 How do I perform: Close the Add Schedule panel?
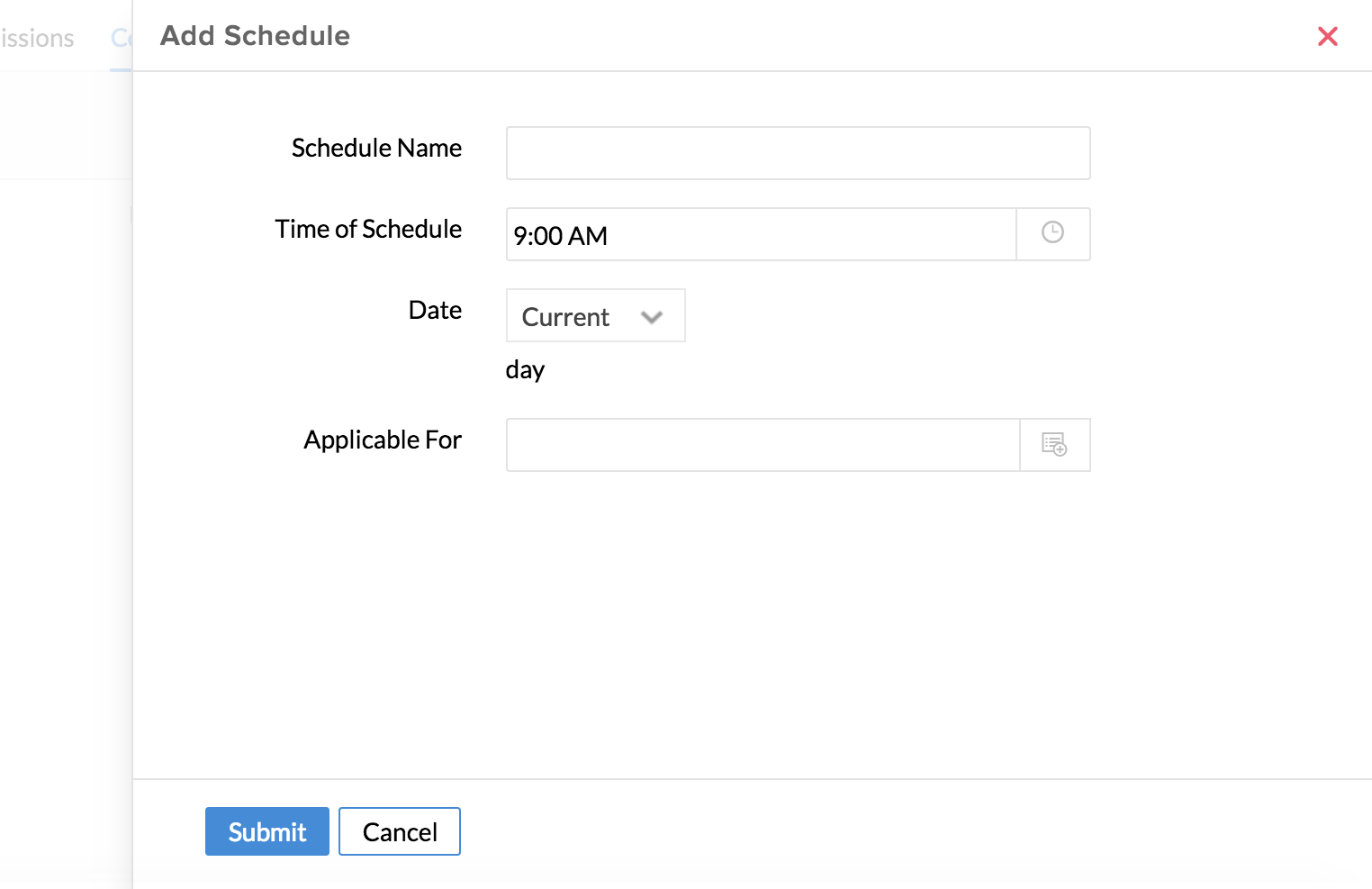pyautogui.click(x=1327, y=36)
